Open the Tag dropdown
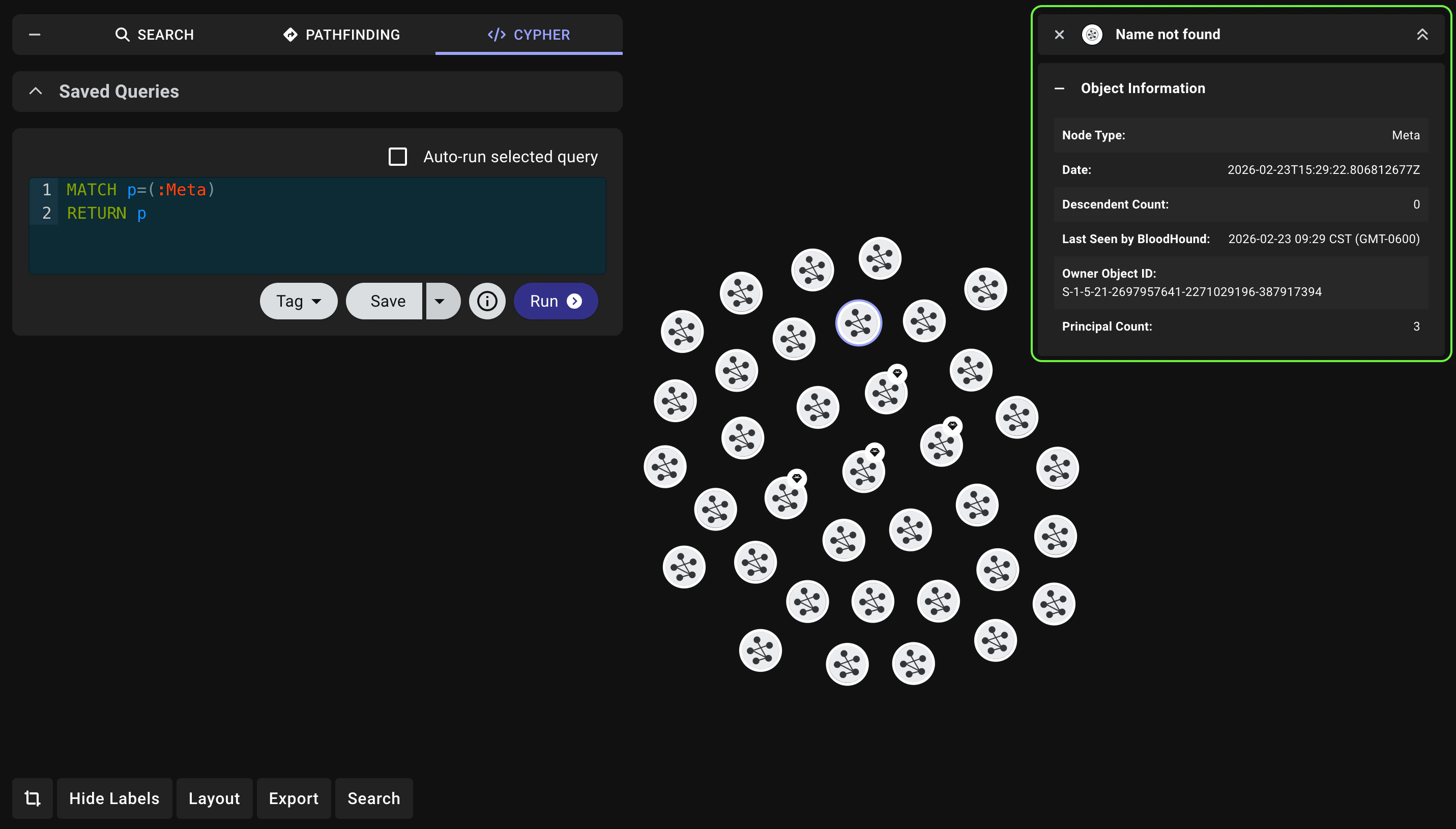The width and height of the screenshot is (1456, 829). click(x=299, y=301)
